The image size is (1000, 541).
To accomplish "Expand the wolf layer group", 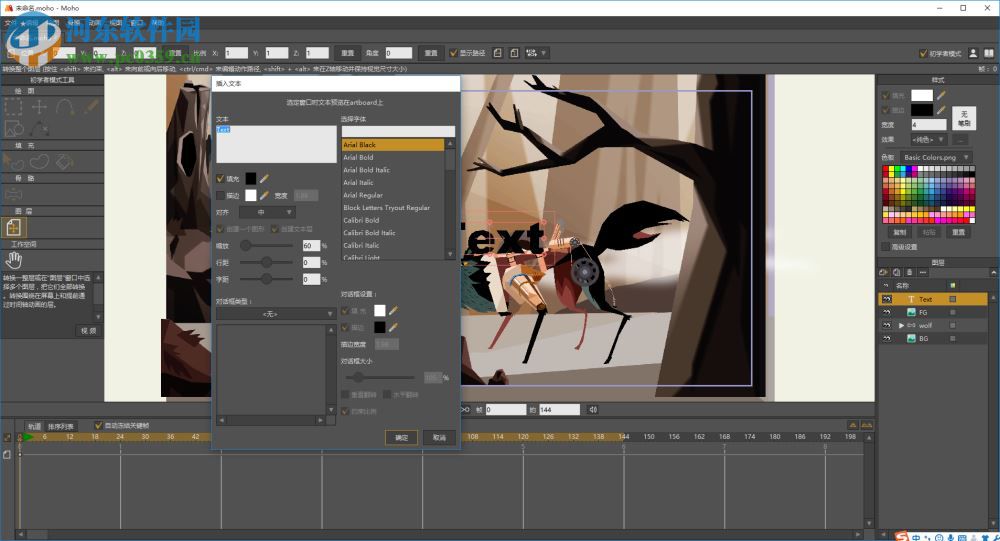I will (x=901, y=326).
